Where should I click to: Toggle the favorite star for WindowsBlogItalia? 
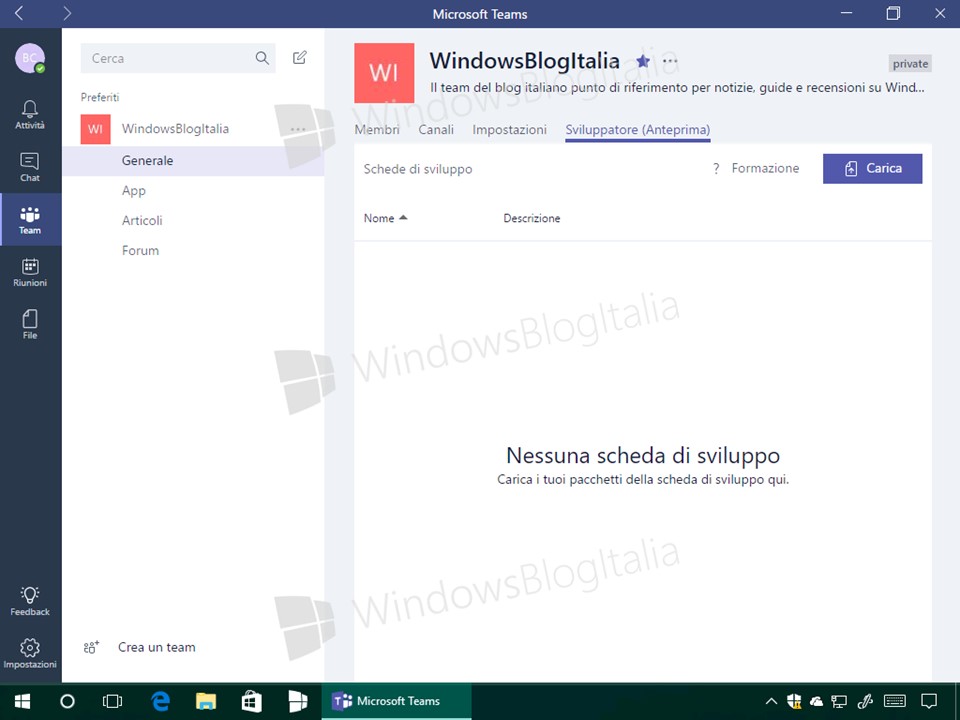(x=643, y=61)
